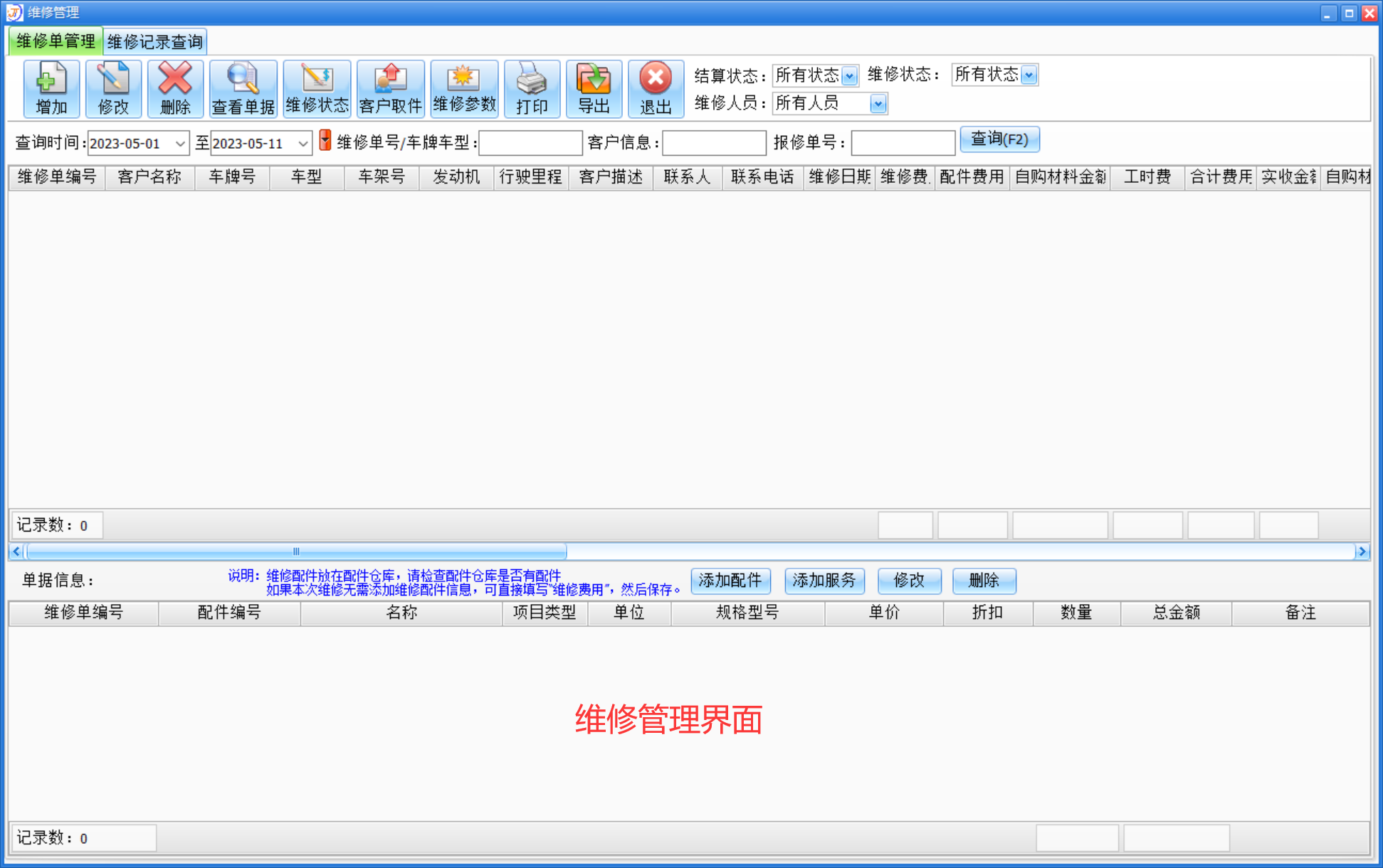The width and height of the screenshot is (1383, 868).
Task: Click the 行驶里程 column header
Action: point(531,177)
